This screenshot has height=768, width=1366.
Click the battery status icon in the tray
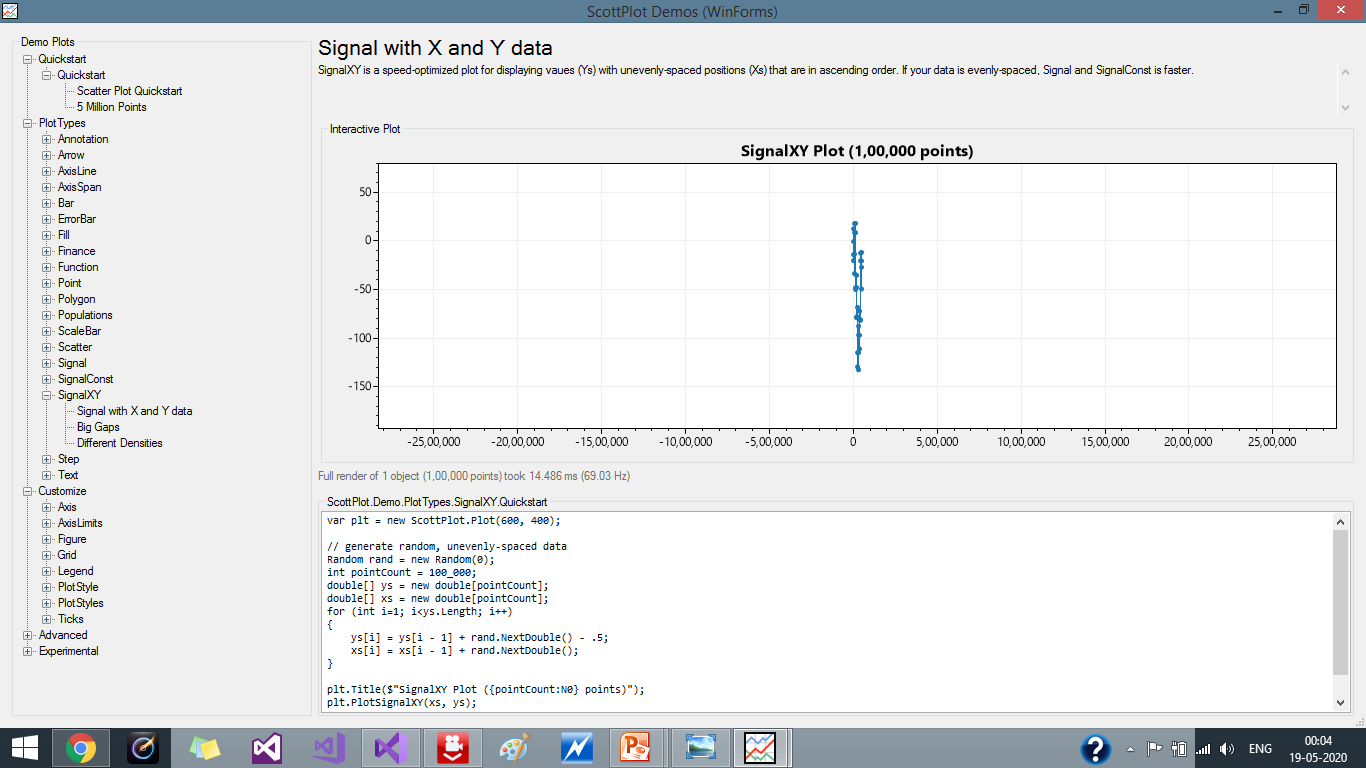click(1178, 750)
